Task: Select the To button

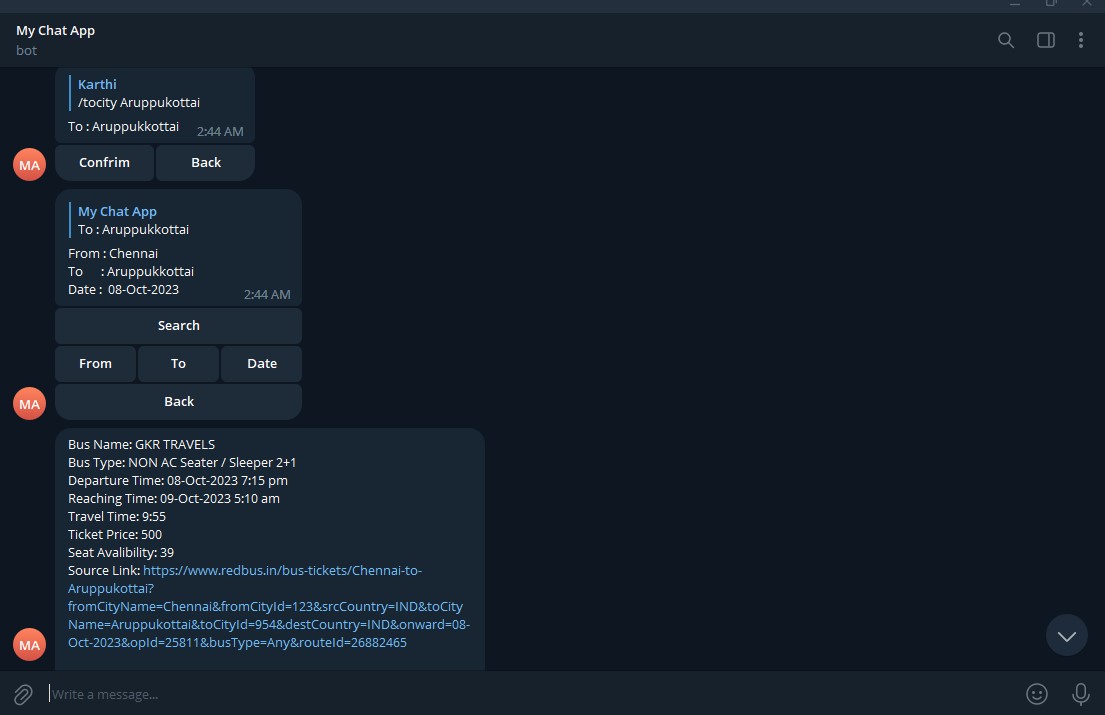Action: click(x=178, y=363)
